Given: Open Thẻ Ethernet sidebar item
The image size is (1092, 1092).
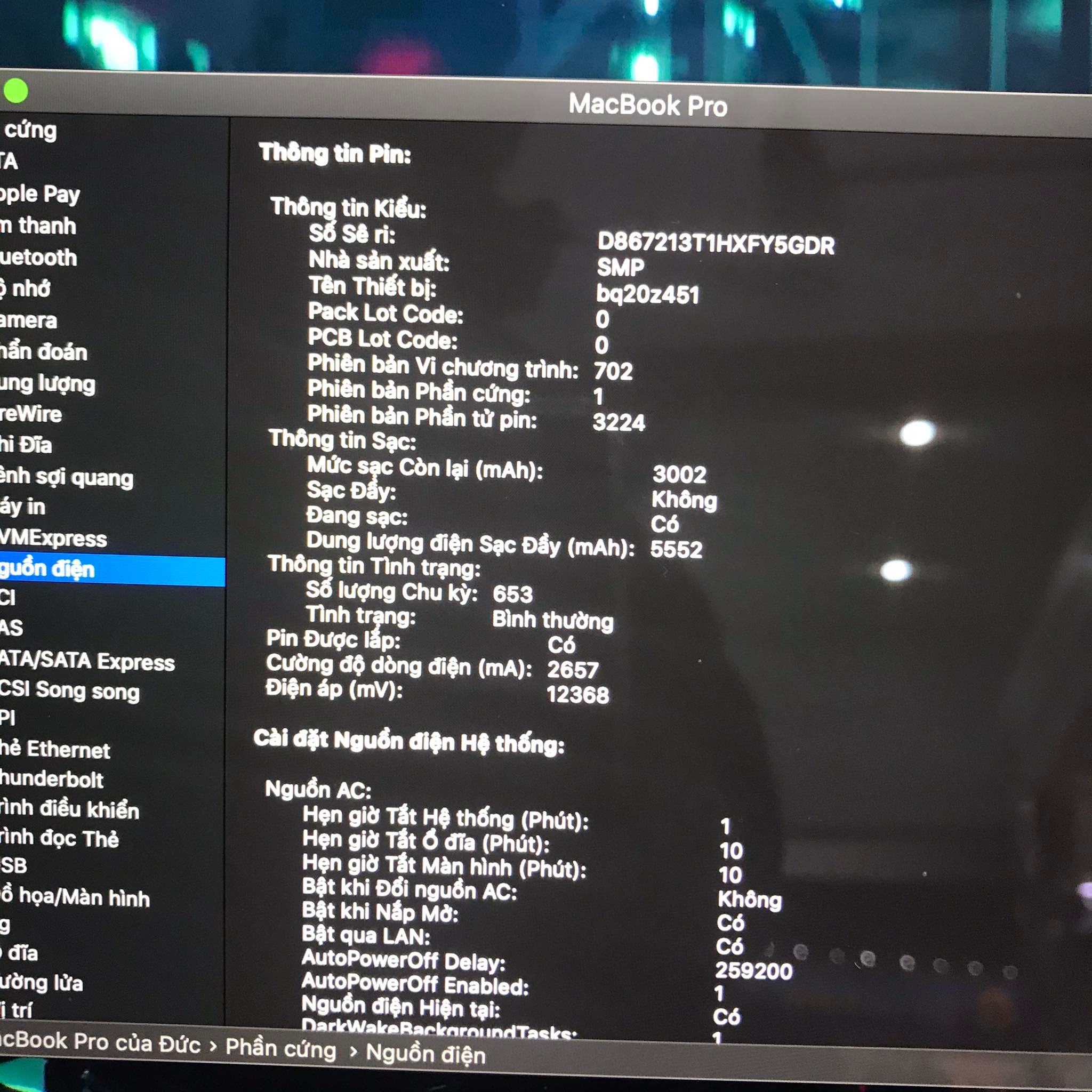Looking at the screenshot, I should click(x=55, y=750).
